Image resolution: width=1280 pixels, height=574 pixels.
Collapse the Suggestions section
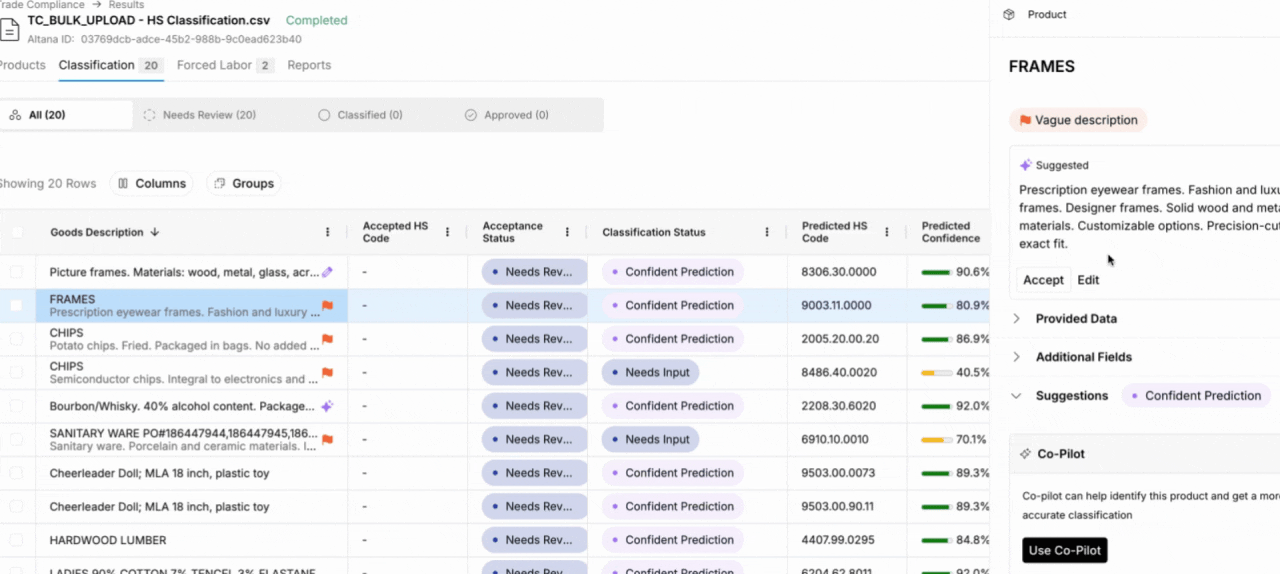tap(1017, 396)
